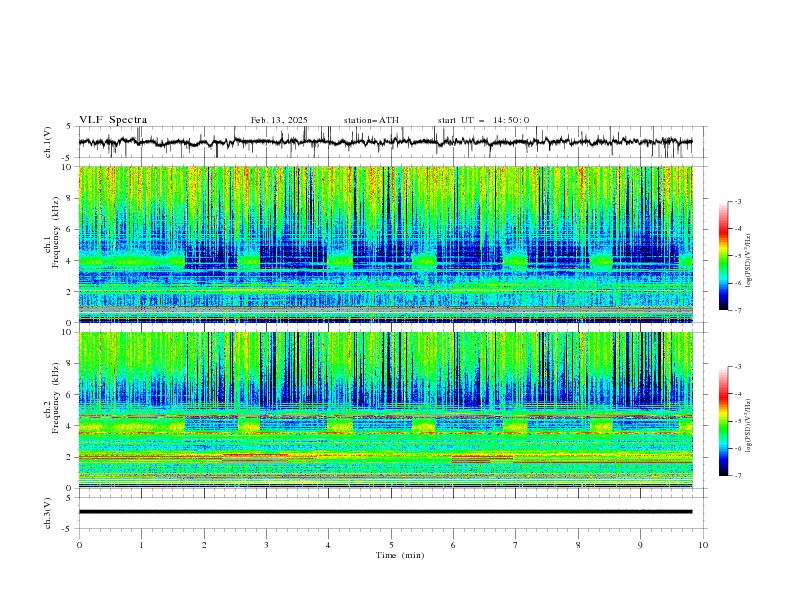Click the '6' kHz tick on ch.2 spectrogram
Screen dimensions: 792x612
(71, 395)
